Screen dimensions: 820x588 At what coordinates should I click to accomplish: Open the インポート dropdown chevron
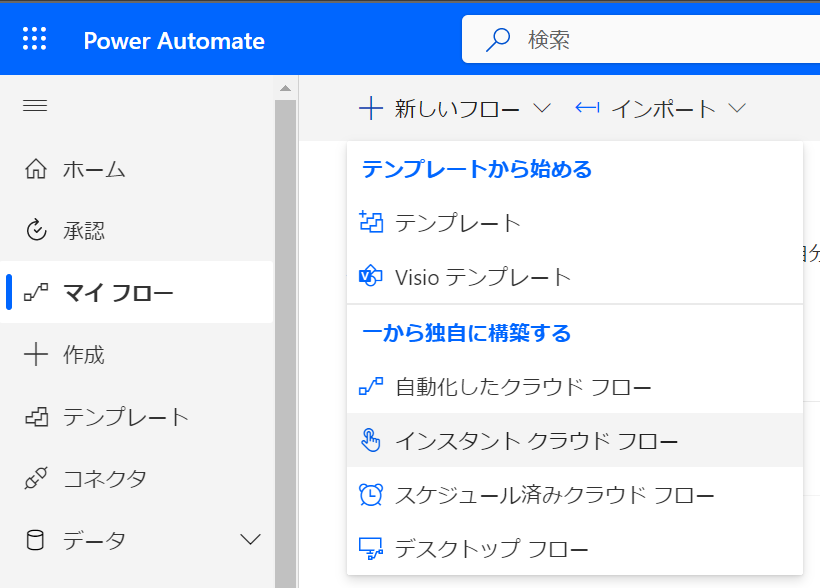pyautogui.click(x=737, y=108)
